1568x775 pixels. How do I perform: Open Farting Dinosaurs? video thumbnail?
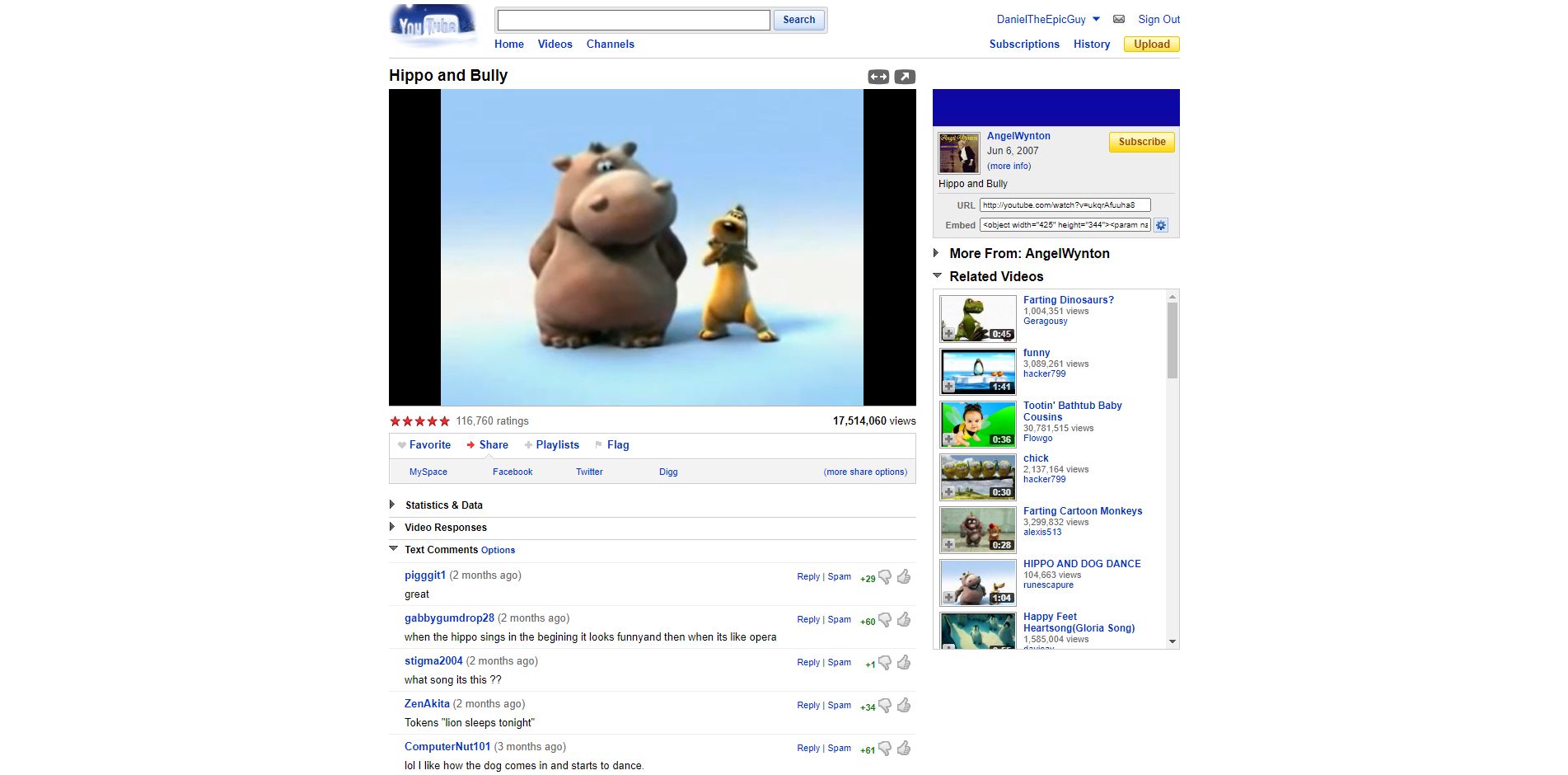pos(978,318)
